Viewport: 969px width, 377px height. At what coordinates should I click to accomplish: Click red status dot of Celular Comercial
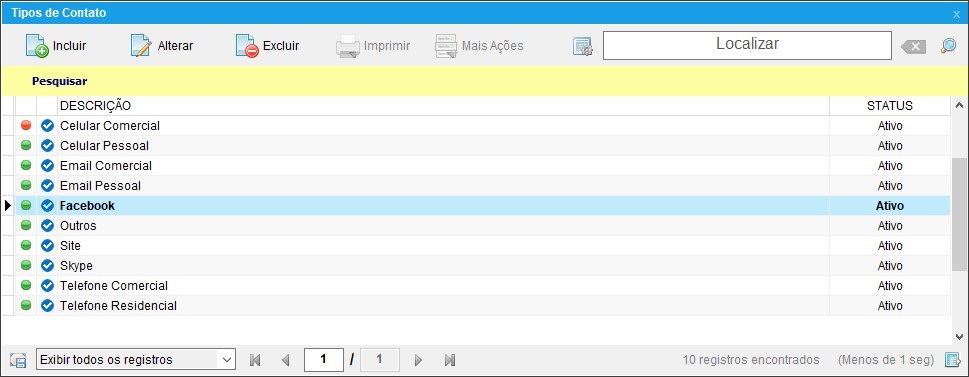point(26,125)
